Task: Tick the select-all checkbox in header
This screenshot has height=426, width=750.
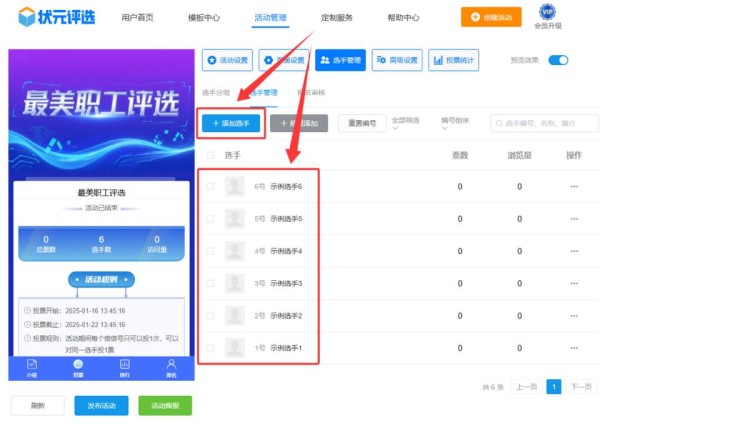Action: [210, 156]
